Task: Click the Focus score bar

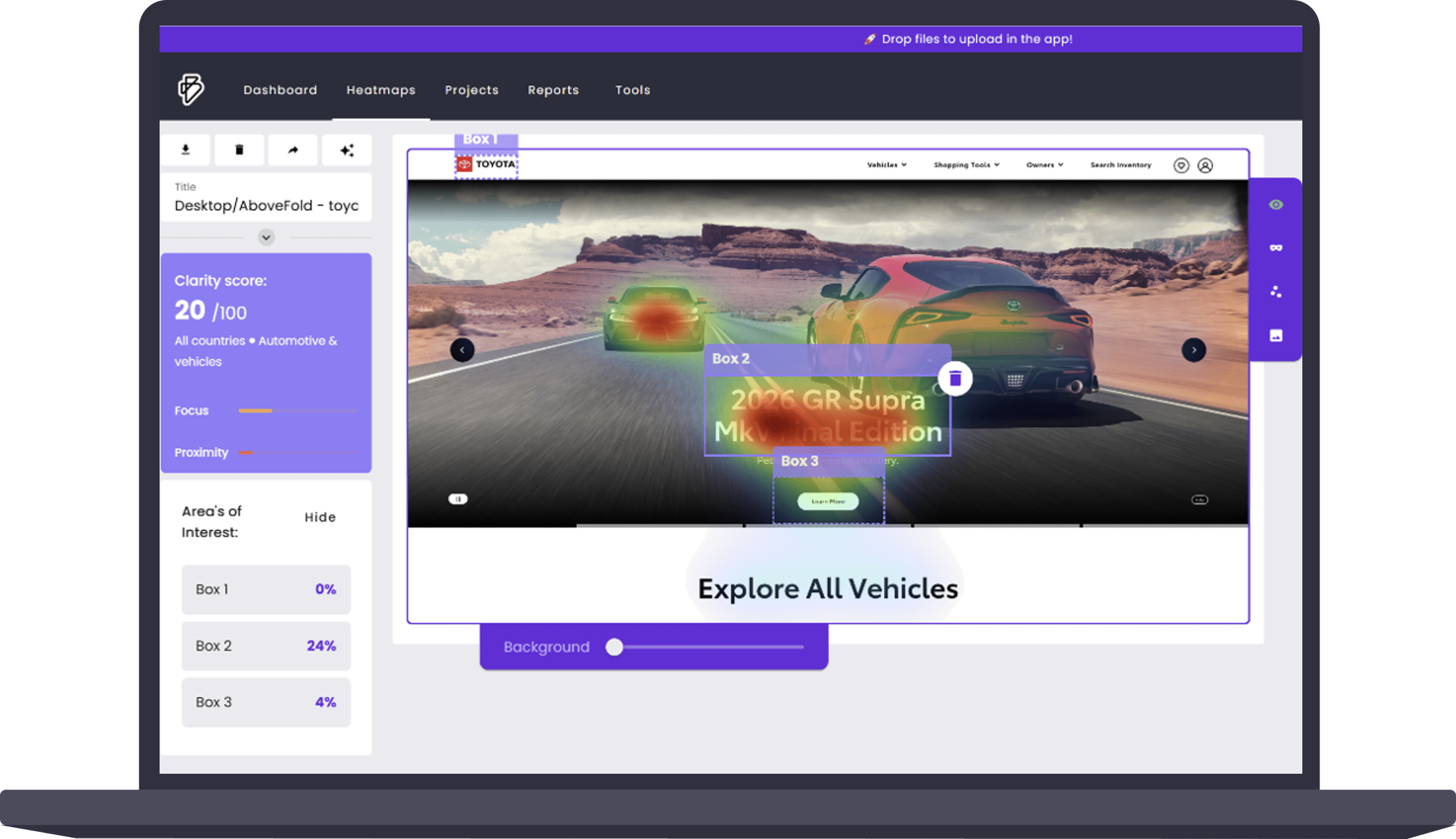Action: coord(297,411)
